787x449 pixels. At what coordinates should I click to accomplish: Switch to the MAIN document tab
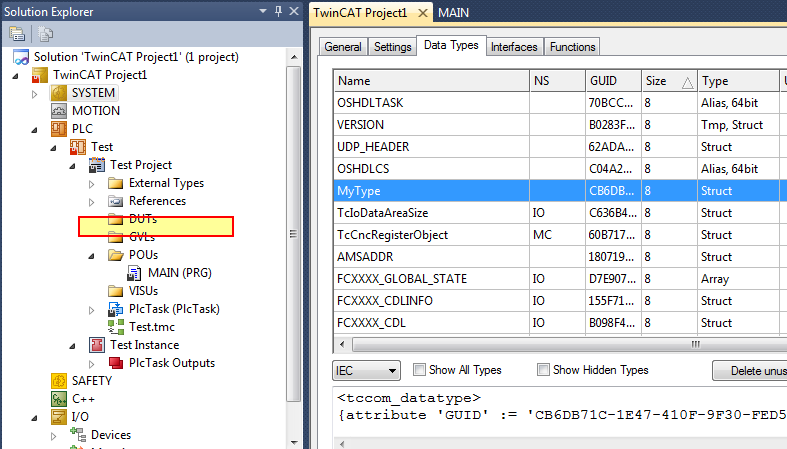pos(453,13)
